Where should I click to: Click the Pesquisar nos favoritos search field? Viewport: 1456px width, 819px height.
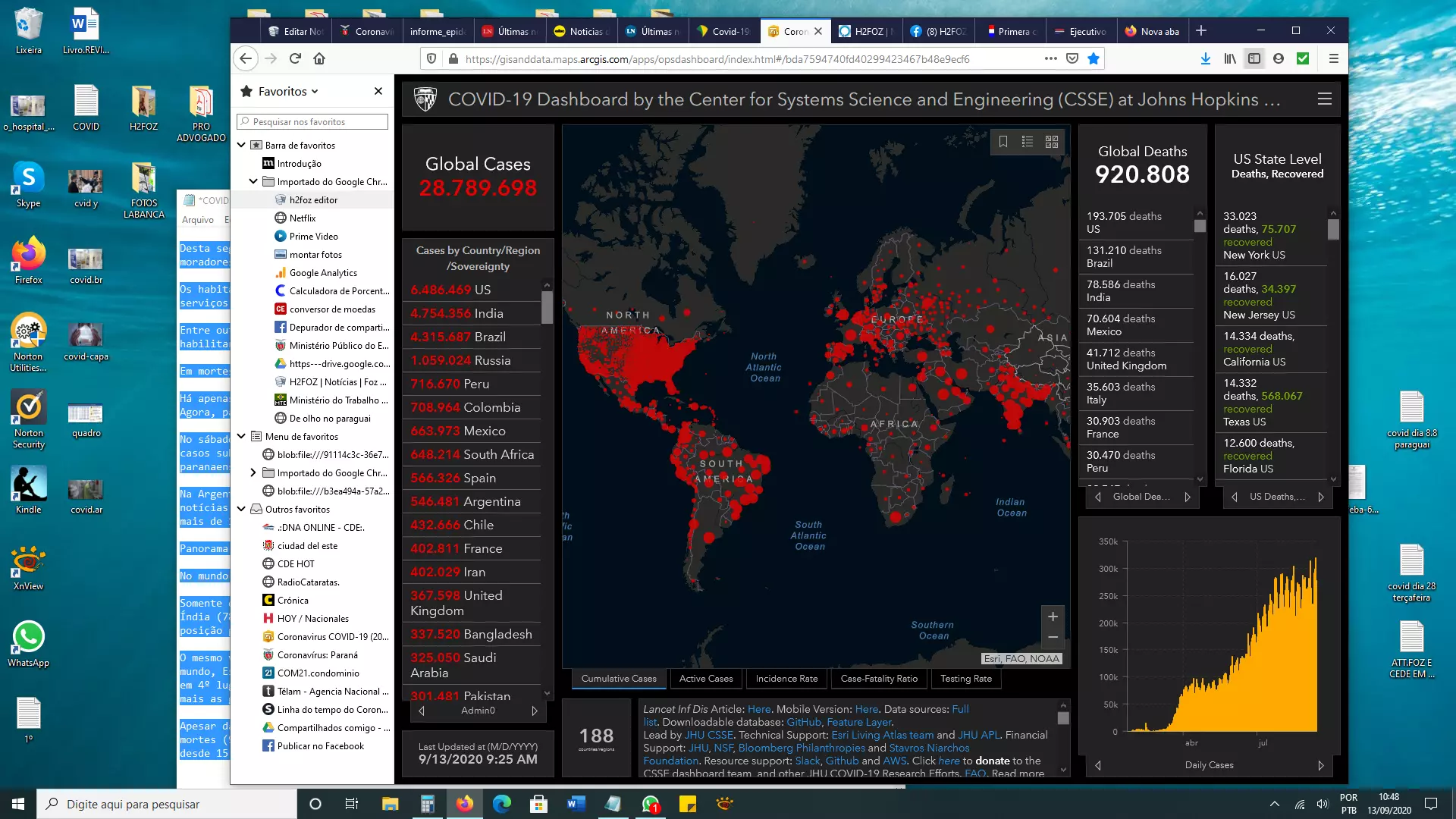pos(312,121)
